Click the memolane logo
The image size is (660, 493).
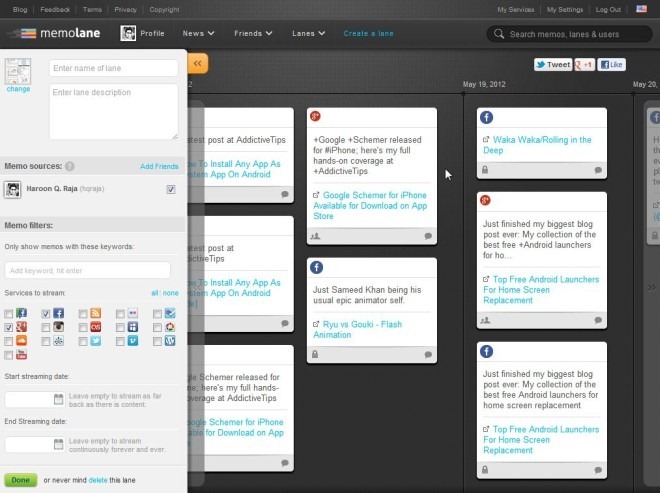55,33
